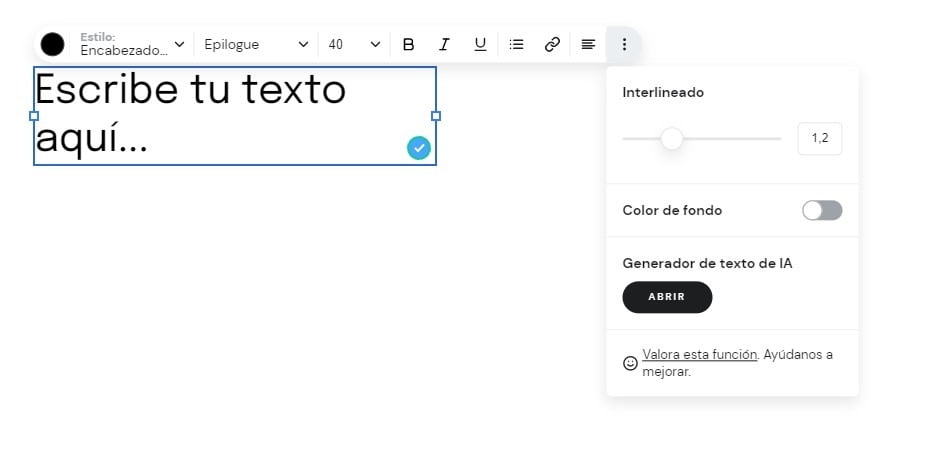Enable the Color de fondo toggle
Viewport: 932px width, 453px height.
click(822, 210)
